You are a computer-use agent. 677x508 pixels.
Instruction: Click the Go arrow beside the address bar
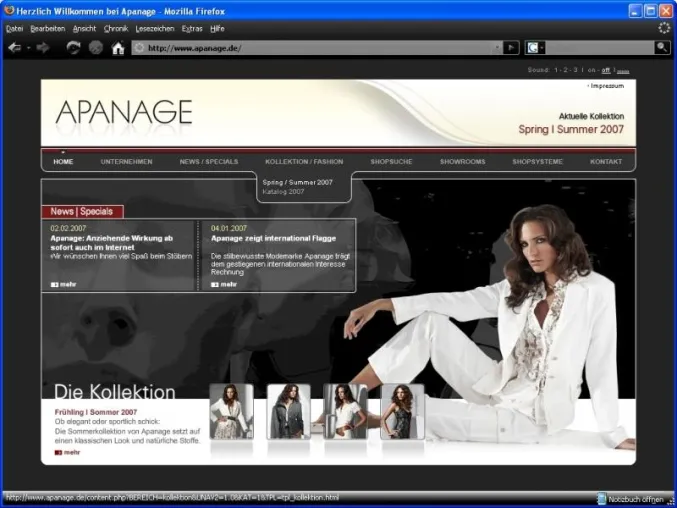tap(511, 47)
